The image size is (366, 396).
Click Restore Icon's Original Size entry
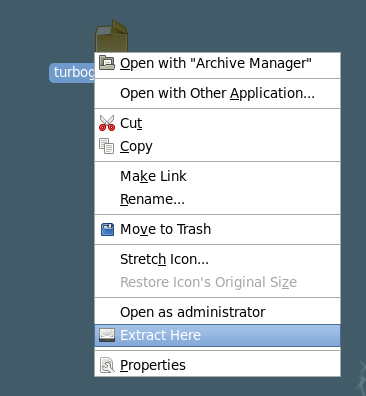[217, 282]
